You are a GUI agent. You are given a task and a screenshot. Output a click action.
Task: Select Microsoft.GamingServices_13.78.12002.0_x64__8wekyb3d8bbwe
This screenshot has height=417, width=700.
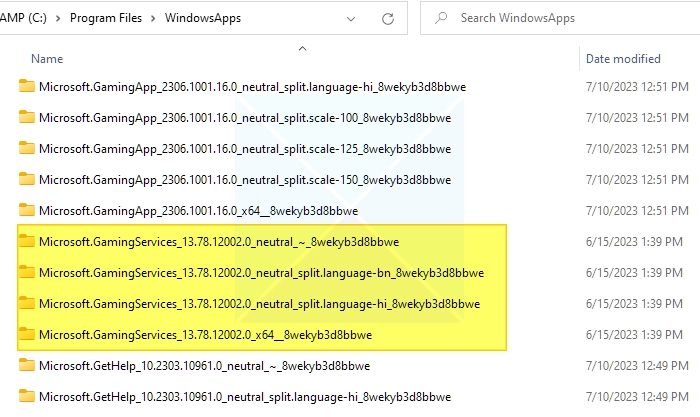(205, 335)
